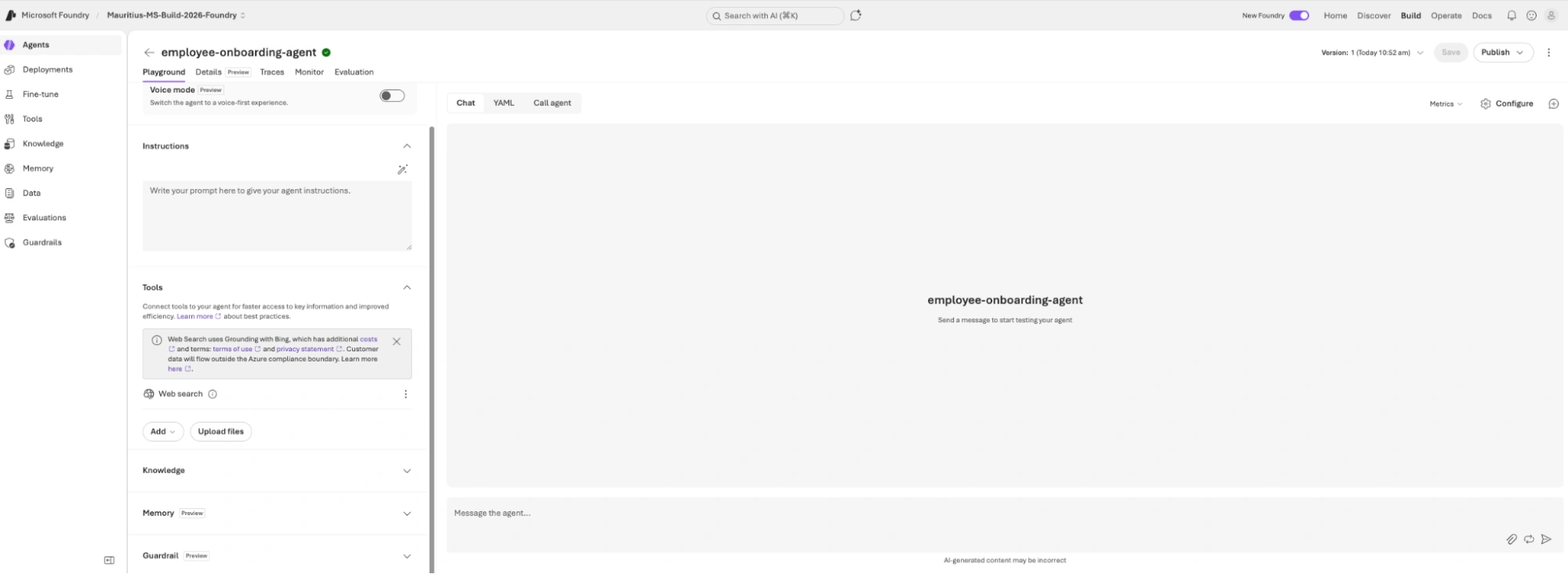
Task: Turn off the New Foundry toggle
Action: coord(1299,16)
